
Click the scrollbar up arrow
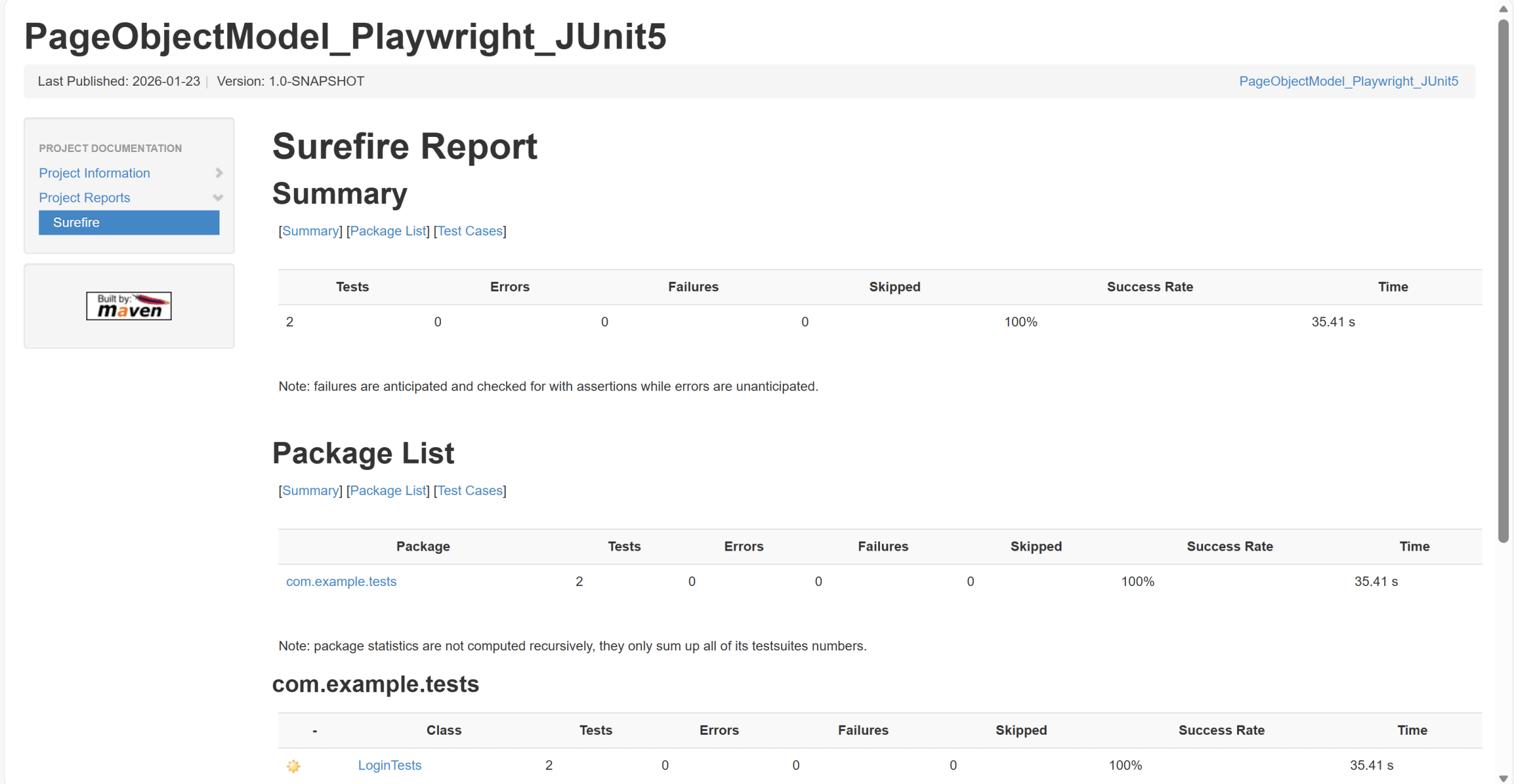tap(1504, 8)
